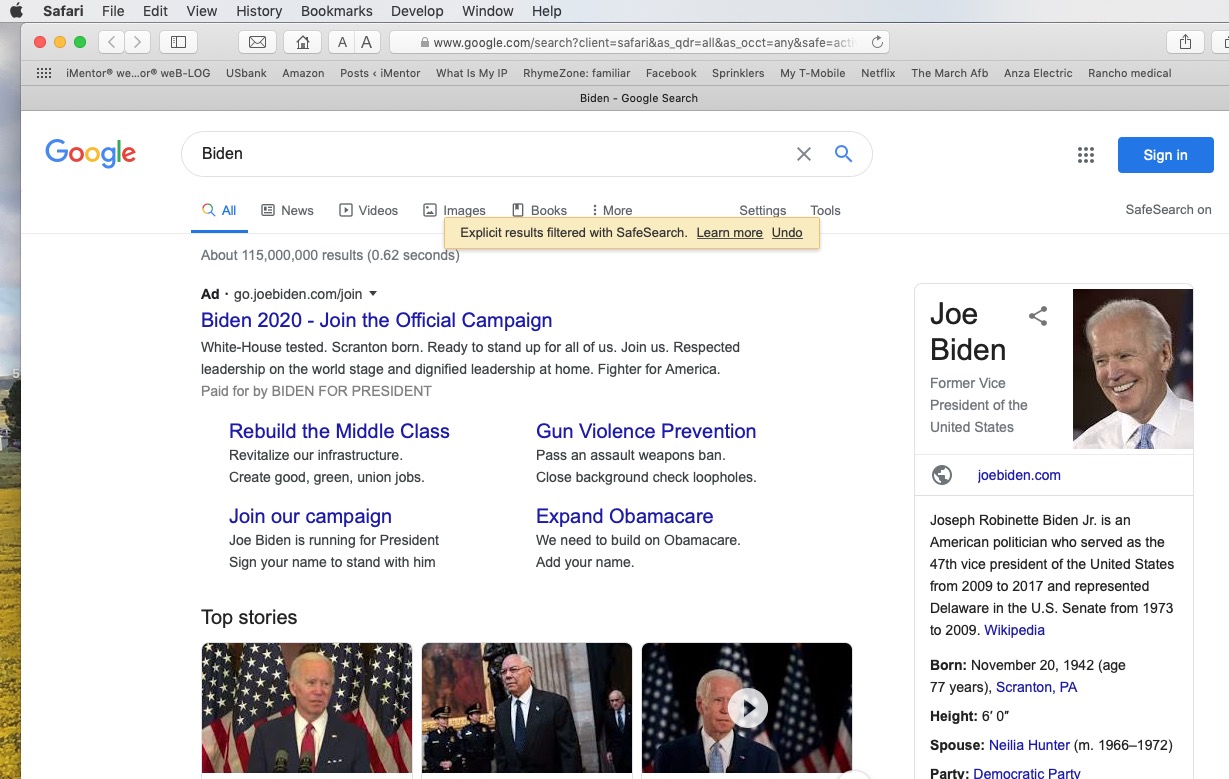Screen dimensions: 1229x779
Task: Reload page using the refresh icon
Action: 877,42
